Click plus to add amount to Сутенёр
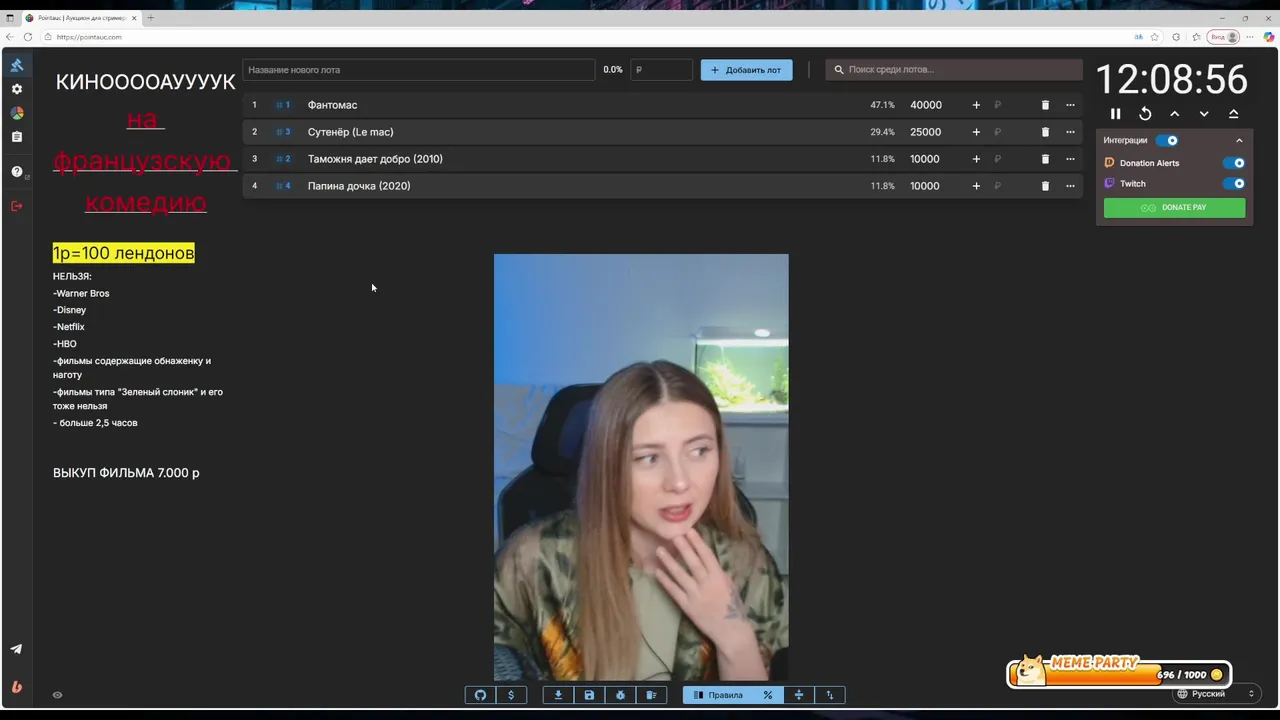Image resolution: width=1280 pixels, height=720 pixels. 976,132
